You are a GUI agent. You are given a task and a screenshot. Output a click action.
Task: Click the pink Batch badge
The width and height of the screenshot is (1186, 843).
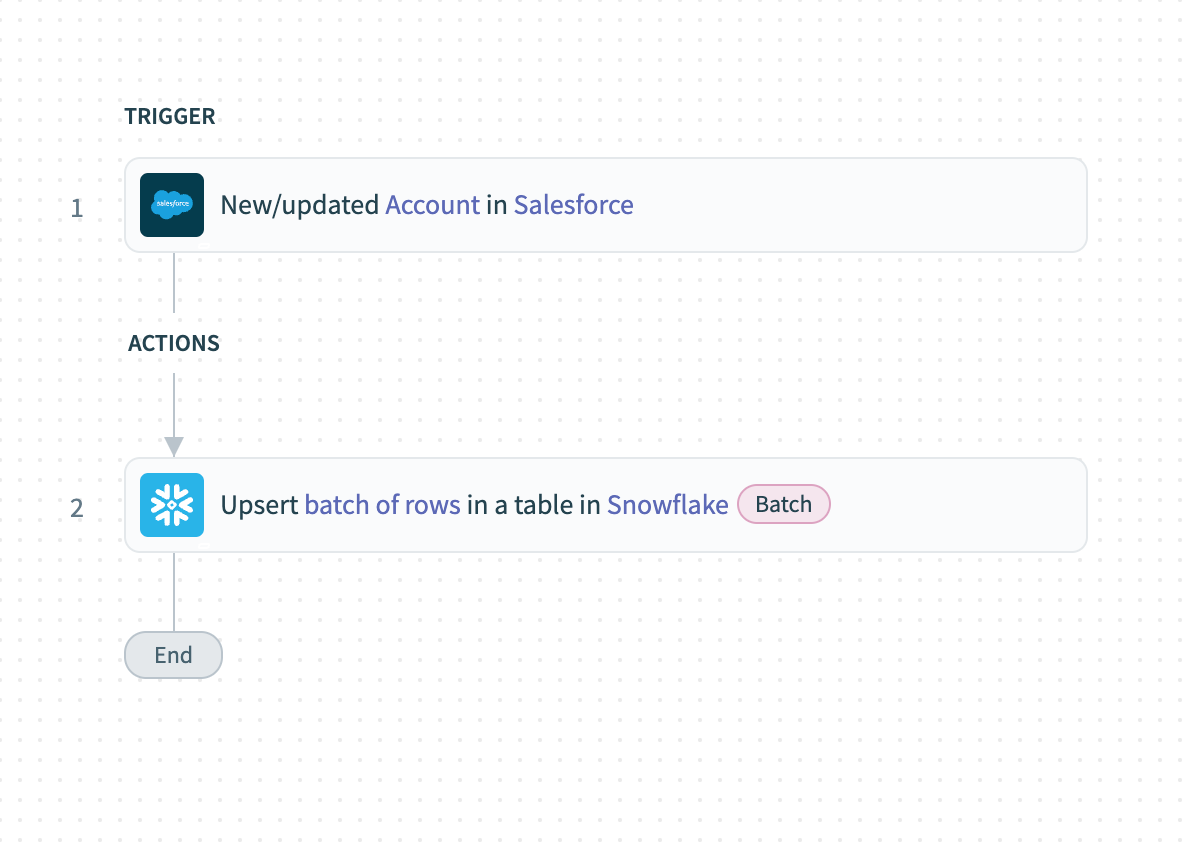[x=783, y=505]
